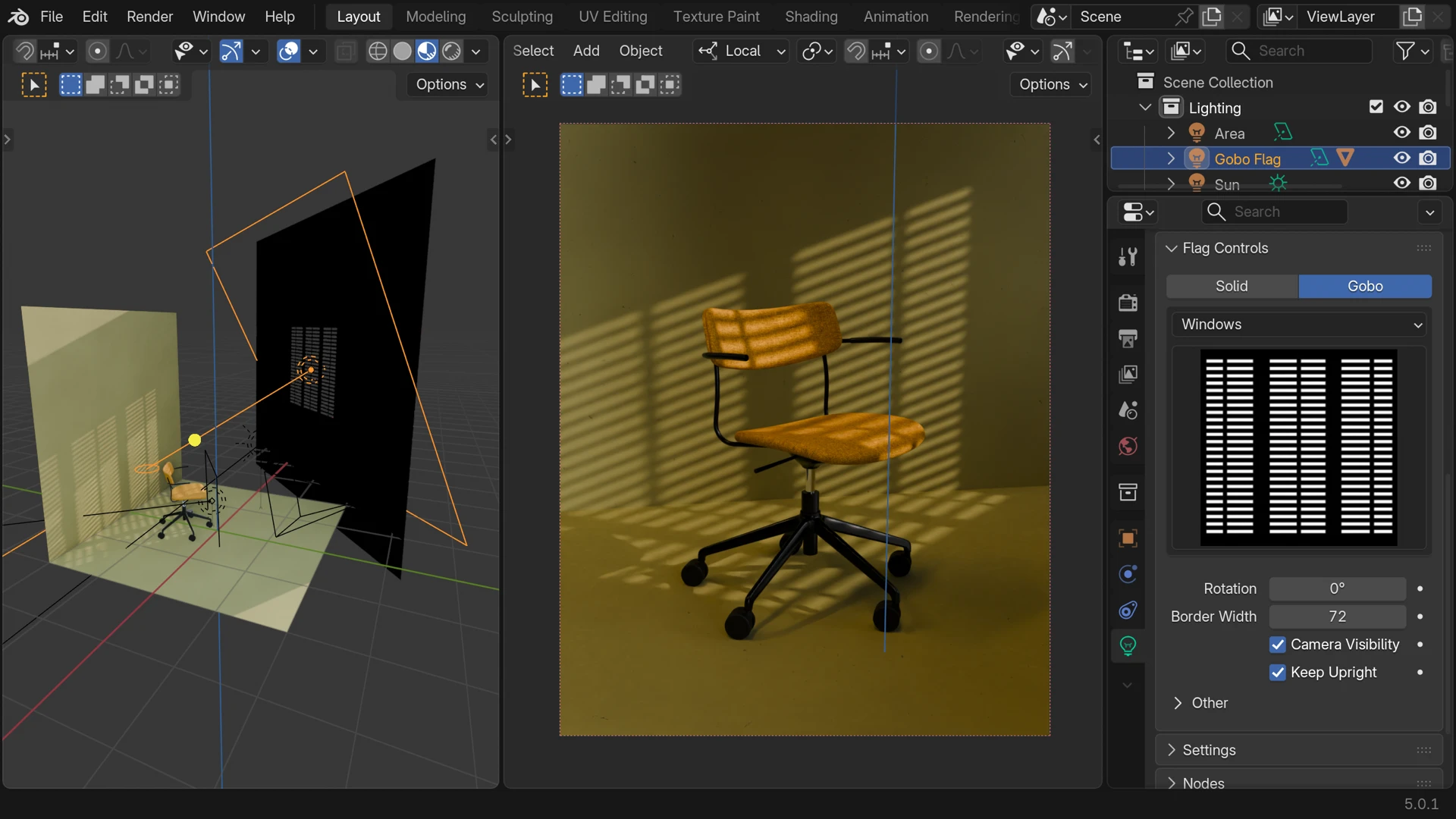Enable the Camera Visibility checkbox
The width and height of the screenshot is (1456, 819).
pyautogui.click(x=1278, y=645)
